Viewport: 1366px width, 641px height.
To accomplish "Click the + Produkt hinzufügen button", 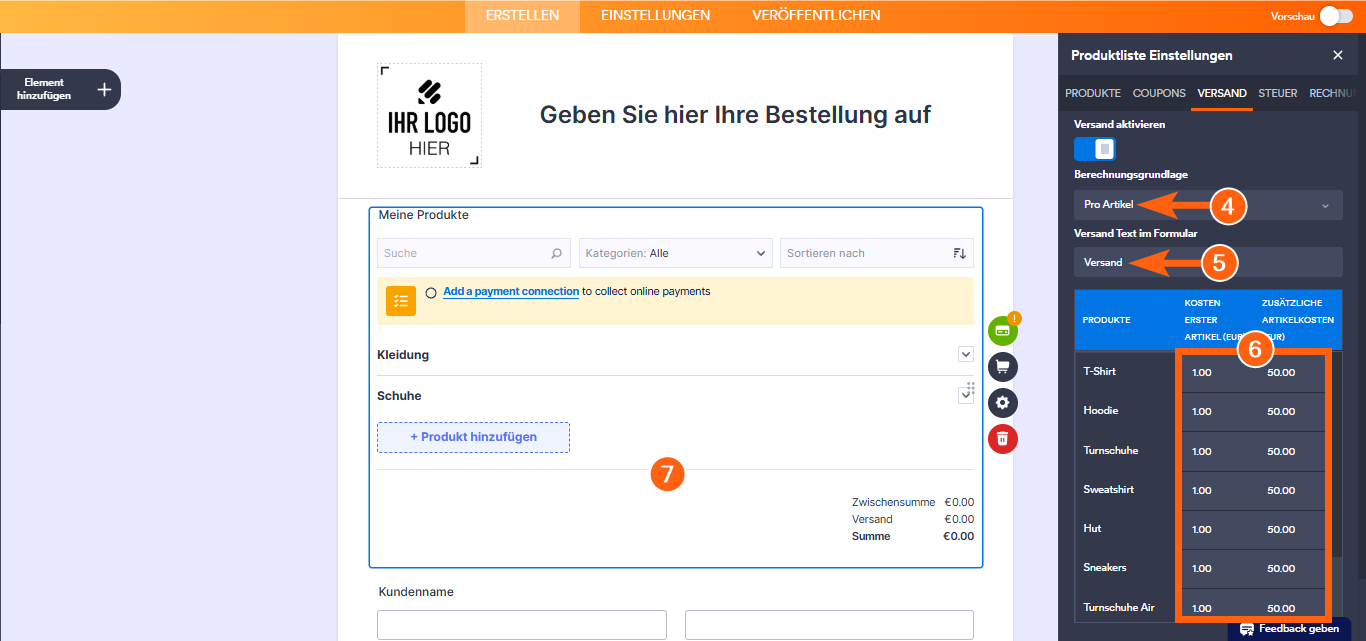I will coord(473,437).
